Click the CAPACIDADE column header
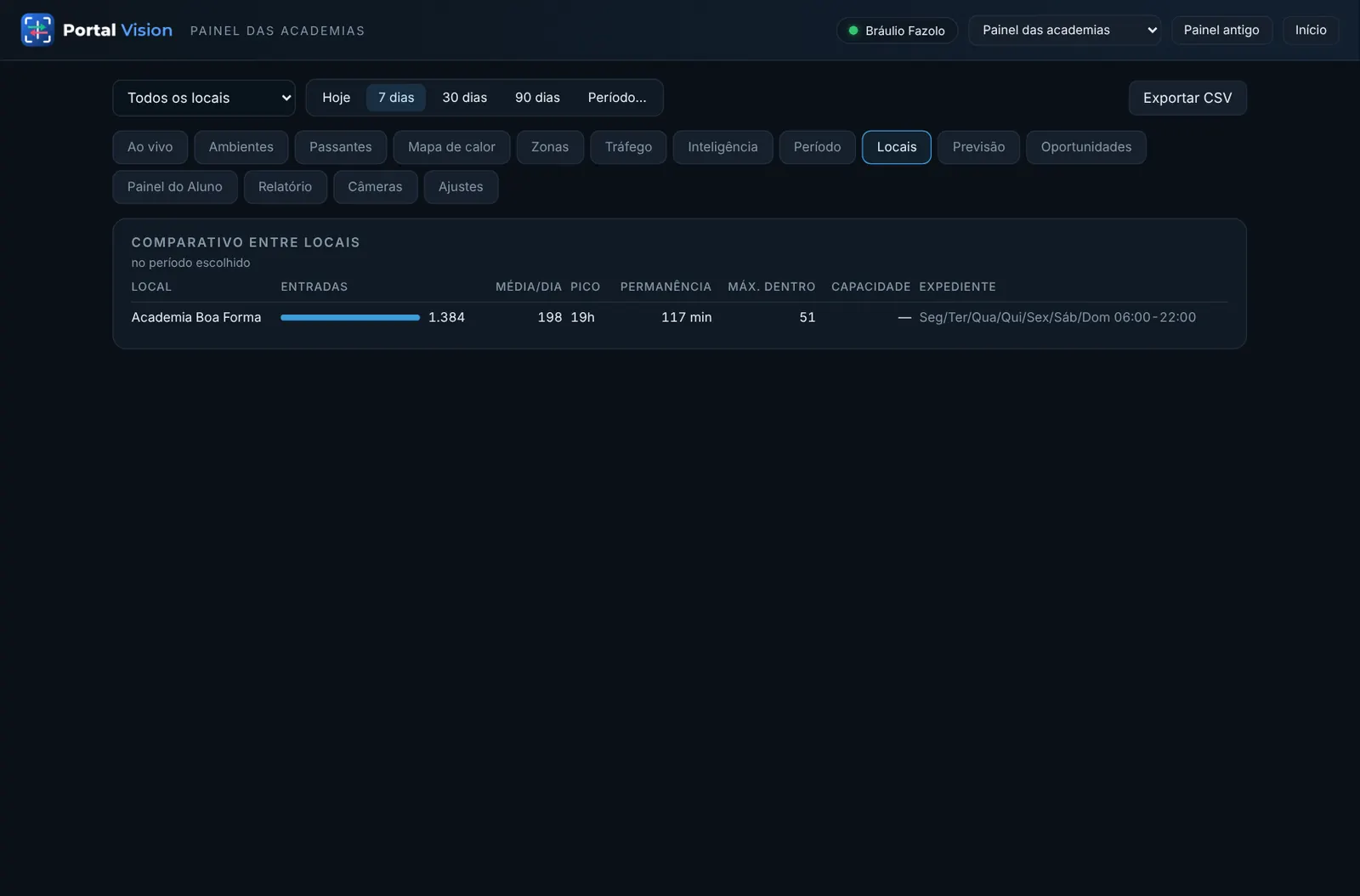Image resolution: width=1360 pixels, height=896 pixels. click(x=870, y=286)
